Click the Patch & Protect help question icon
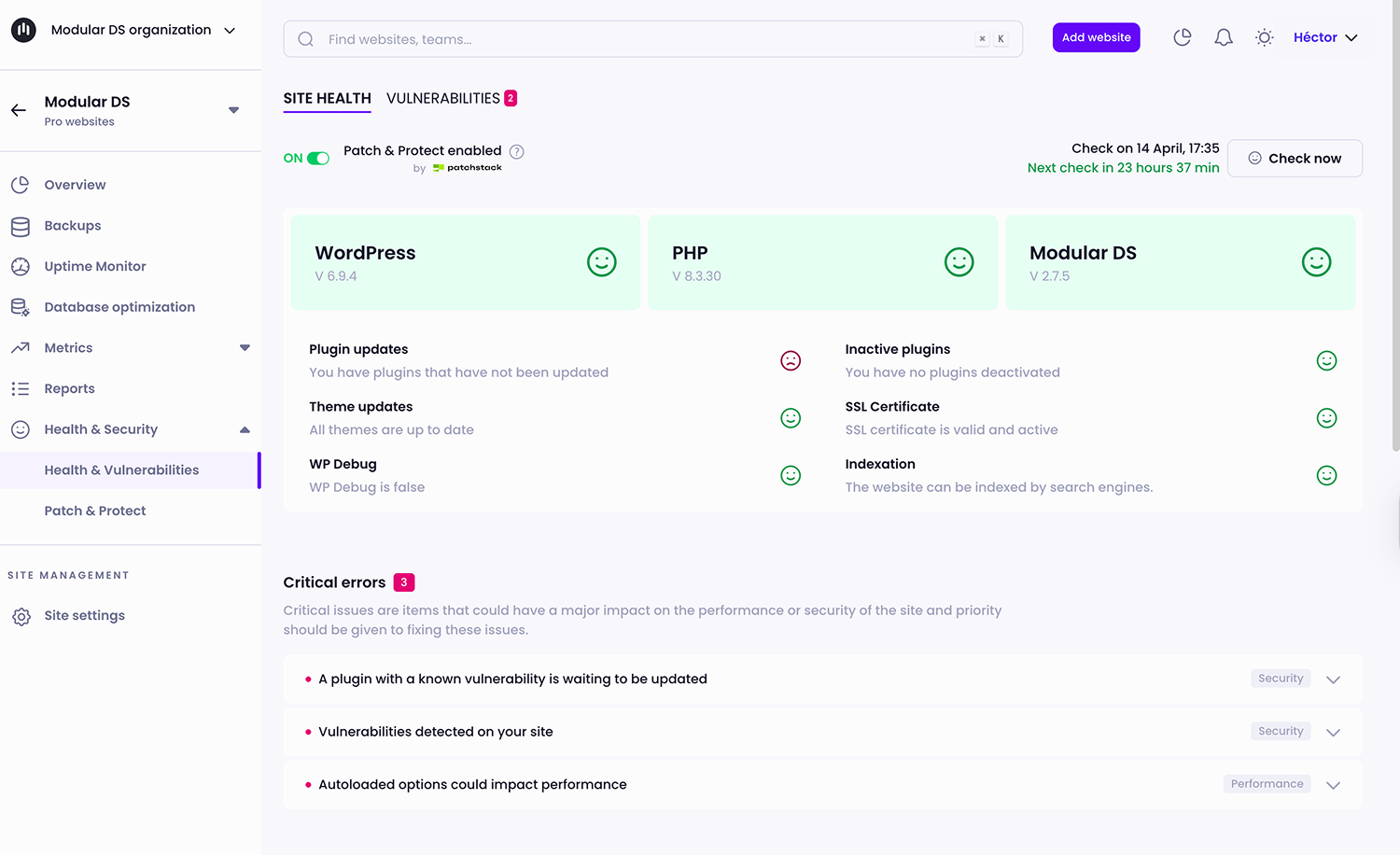Image resolution: width=1400 pixels, height=855 pixels. pyautogui.click(x=517, y=151)
